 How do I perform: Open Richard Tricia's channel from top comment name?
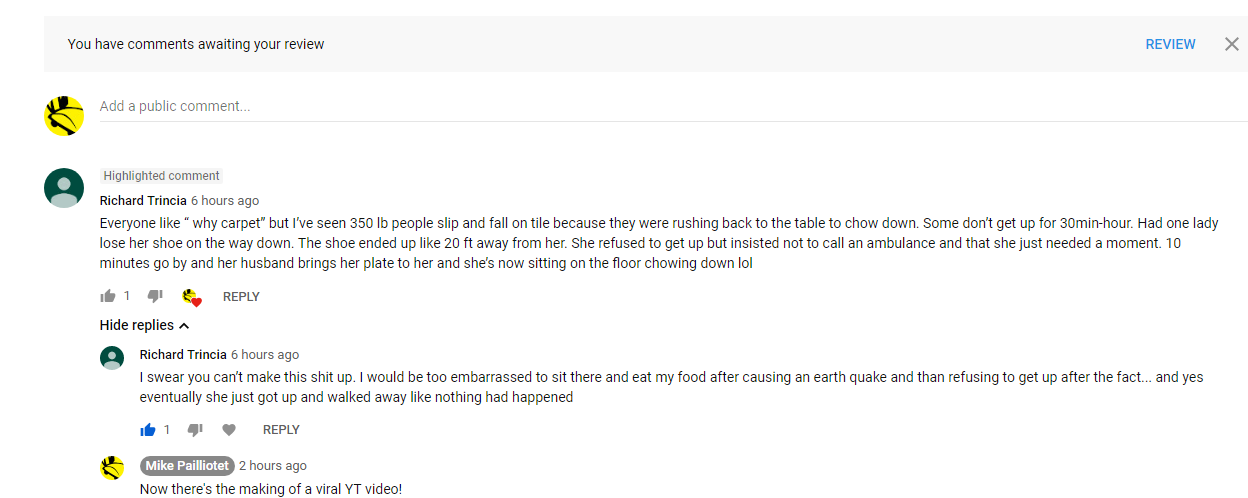pos(143,201)
